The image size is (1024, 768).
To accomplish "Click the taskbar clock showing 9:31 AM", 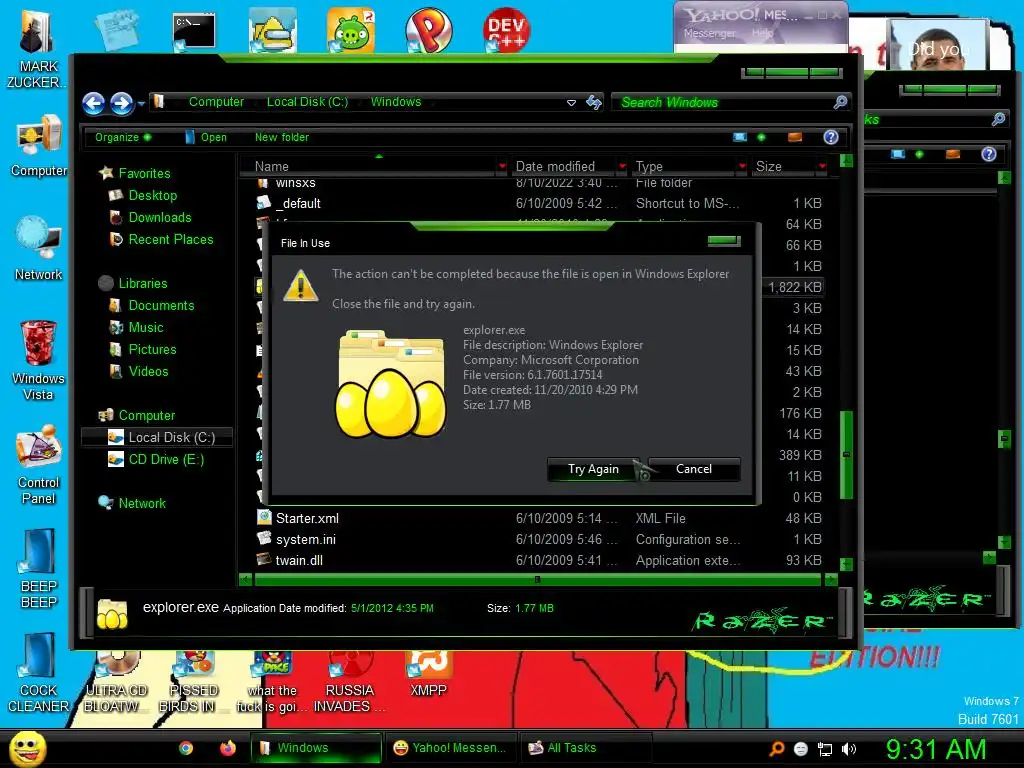I will click(936, 749).
